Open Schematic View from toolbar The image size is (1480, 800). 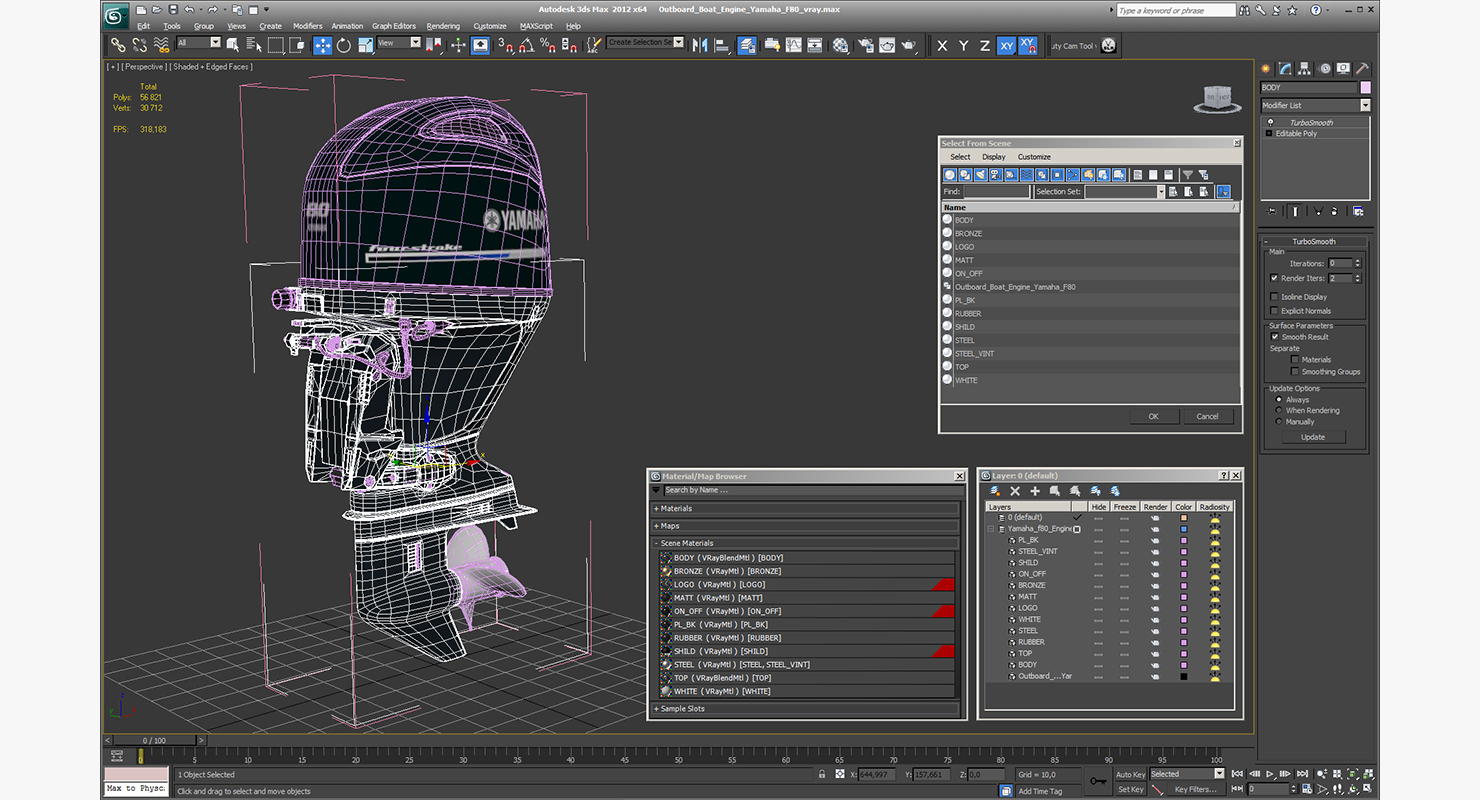tap(815, 45)
